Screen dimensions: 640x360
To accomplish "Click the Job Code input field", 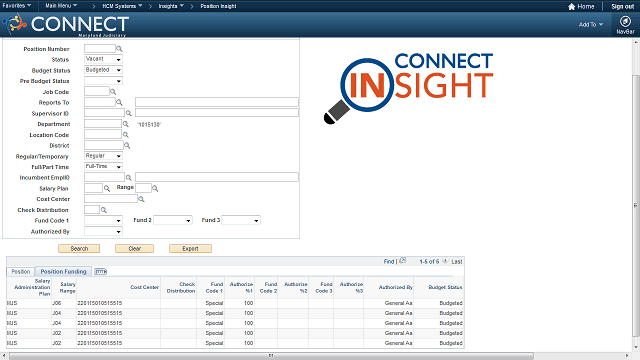I will (x=97, y=91).
